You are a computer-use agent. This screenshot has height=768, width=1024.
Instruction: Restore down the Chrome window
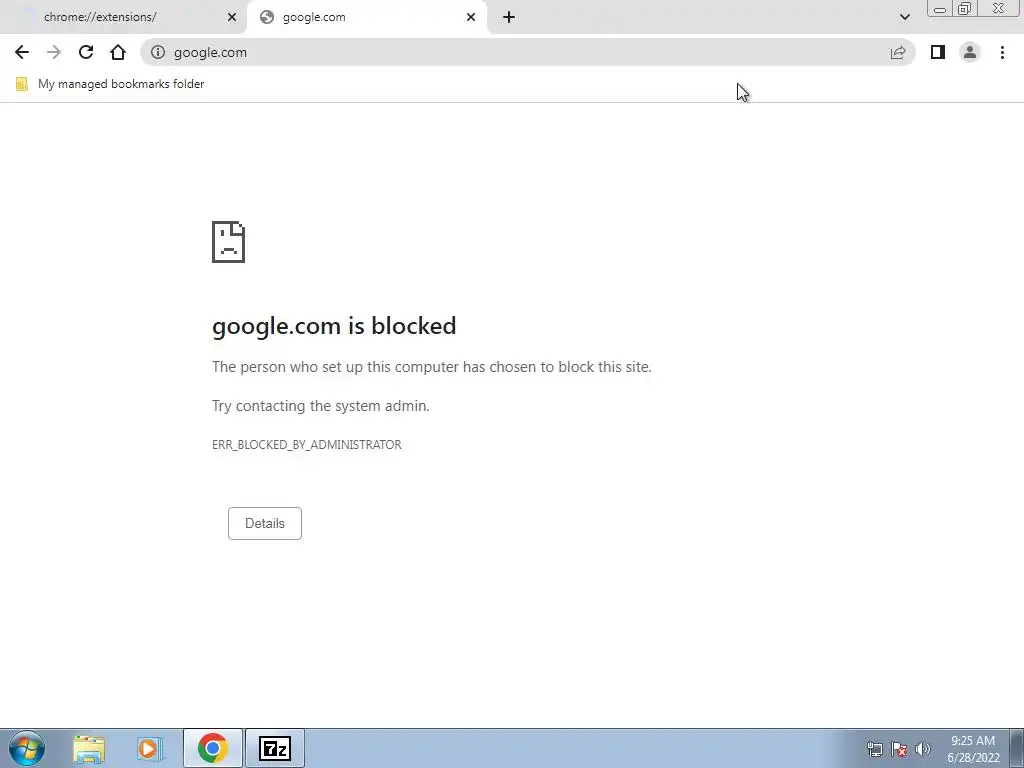[x=964, y=8]
